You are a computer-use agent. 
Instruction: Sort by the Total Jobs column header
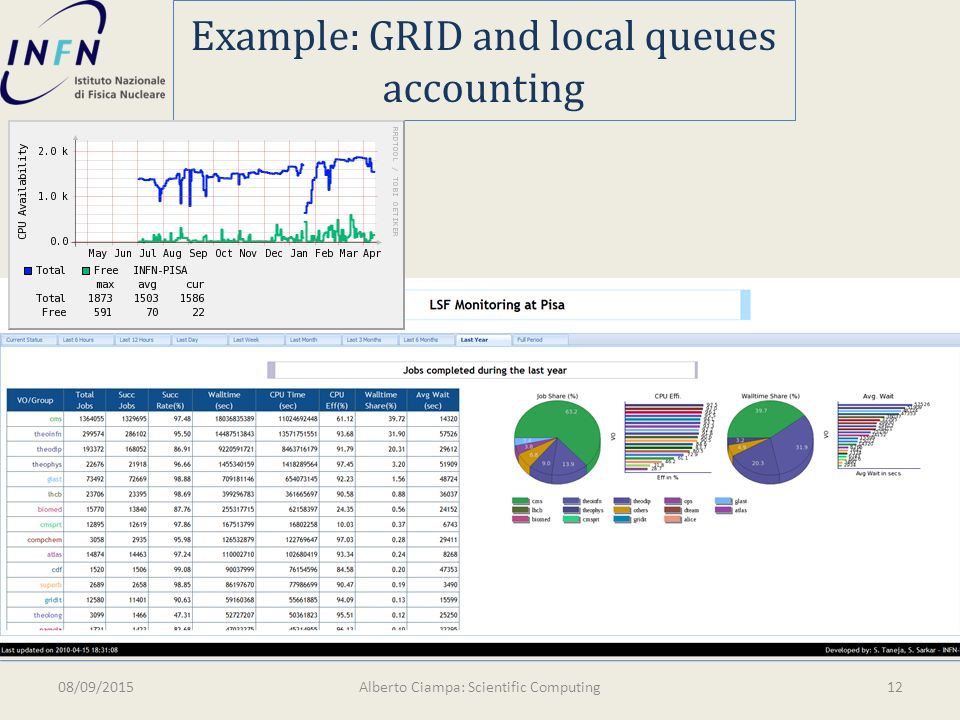pyautogui.click(x=84, y=400)
